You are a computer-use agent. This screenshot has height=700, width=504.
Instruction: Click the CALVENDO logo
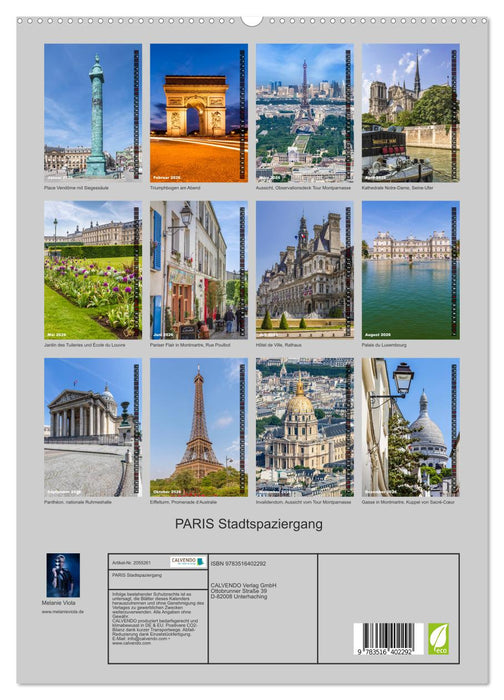pyautogui.click(x=187, y=562)
